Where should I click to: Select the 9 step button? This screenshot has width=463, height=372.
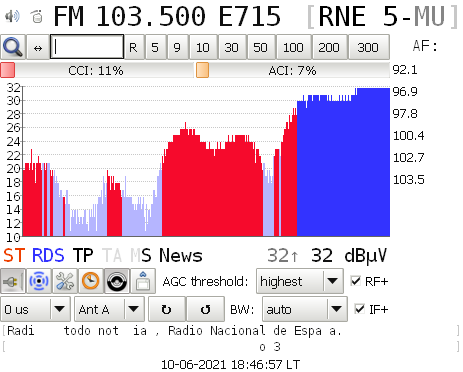pyautogui.click(x=177, y=47)
